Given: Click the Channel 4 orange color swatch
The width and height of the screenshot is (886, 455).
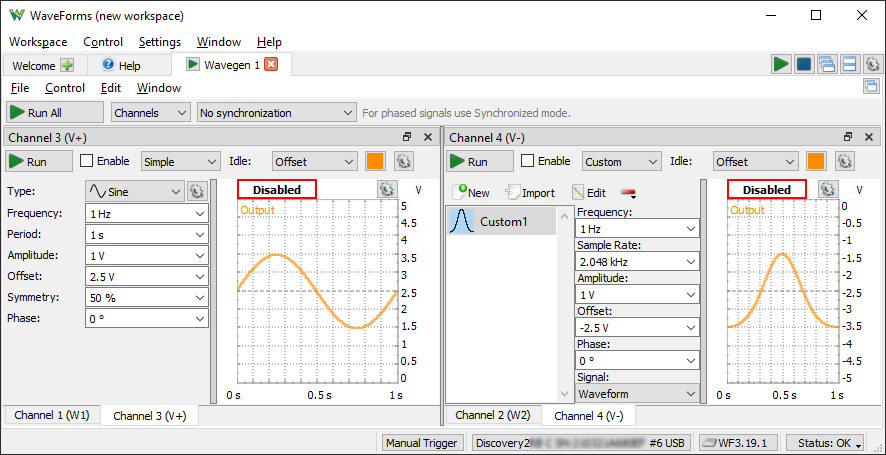Looking at the screenshot, I should point(815,161).
